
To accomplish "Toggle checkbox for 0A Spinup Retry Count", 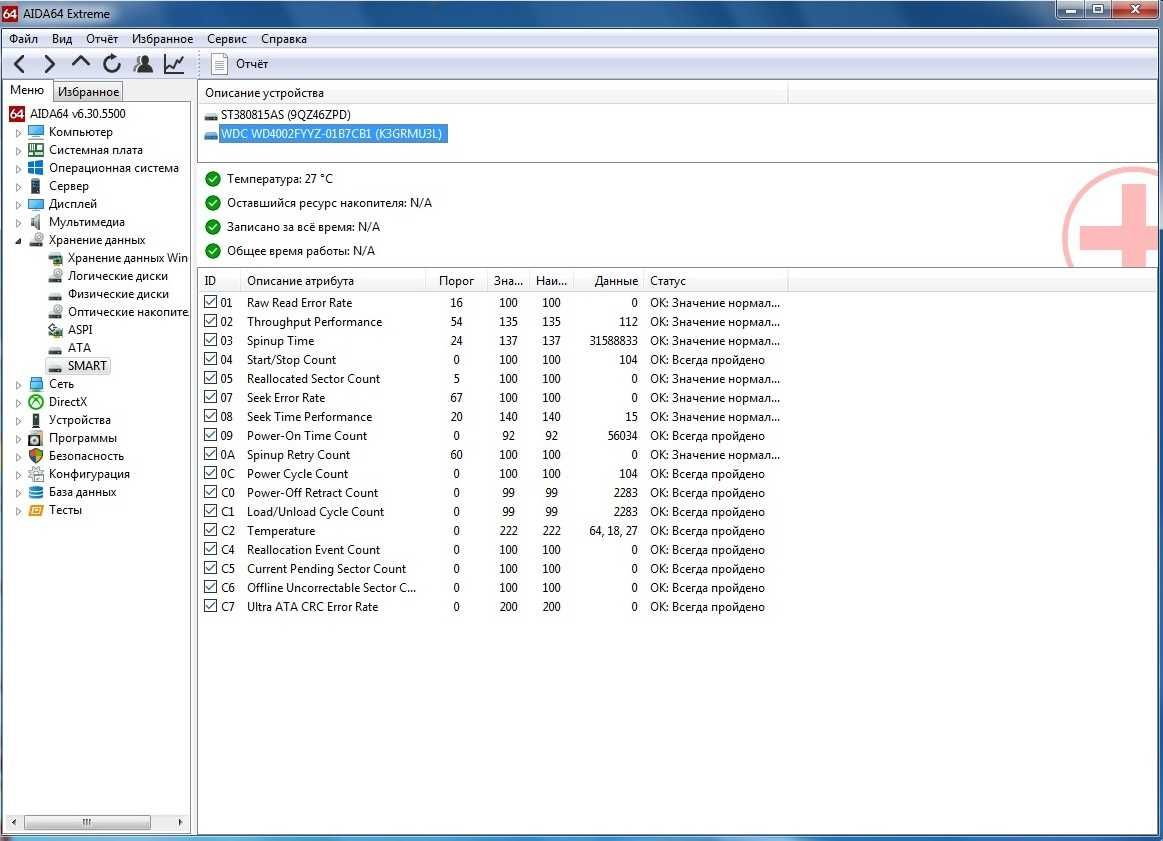I will [211, 454].
